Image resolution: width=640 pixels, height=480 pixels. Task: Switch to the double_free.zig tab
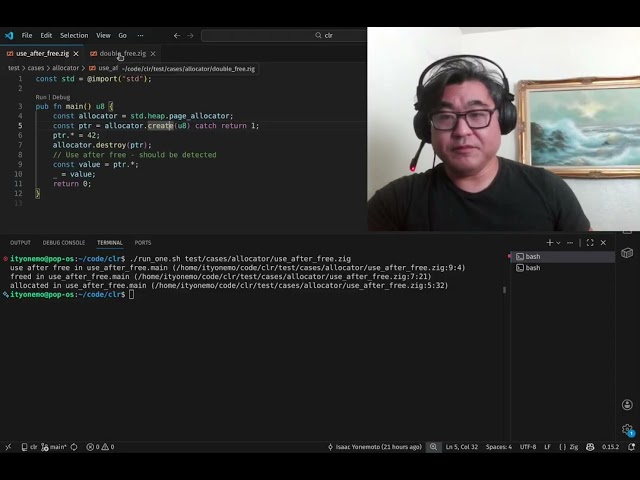click(122, 53)
